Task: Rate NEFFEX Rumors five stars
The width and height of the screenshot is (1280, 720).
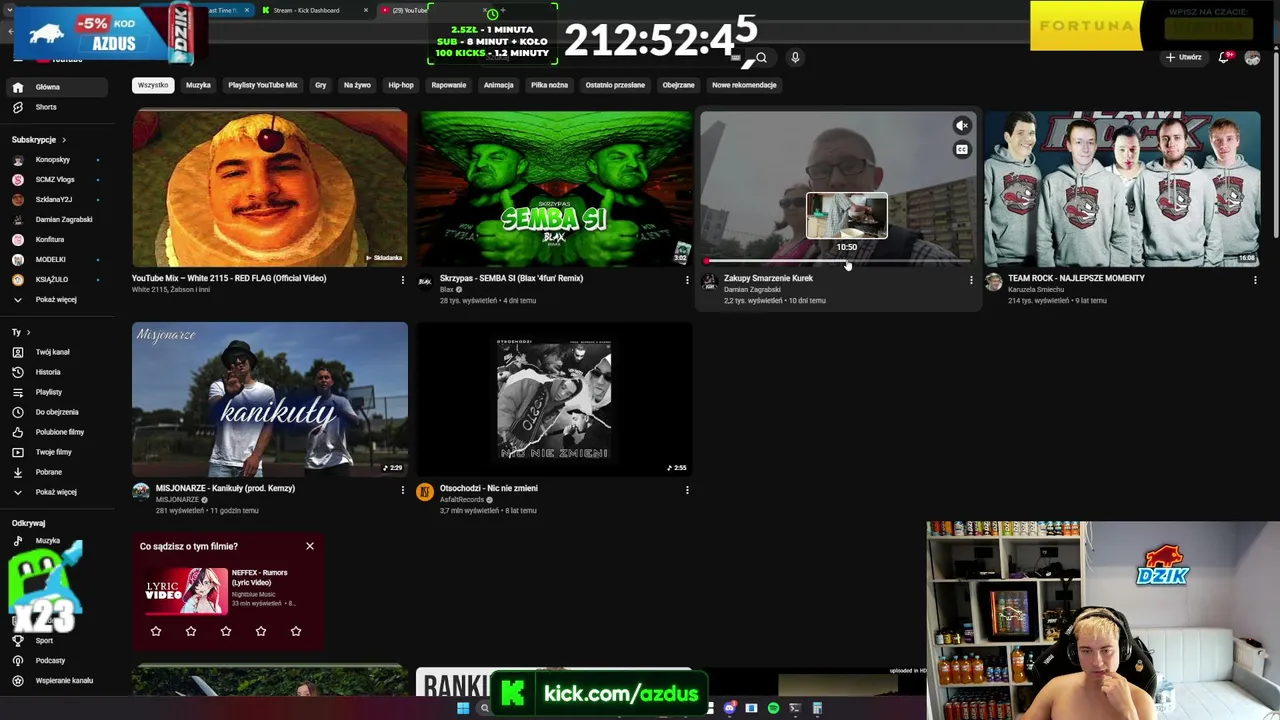Action: tap(296, 631)
